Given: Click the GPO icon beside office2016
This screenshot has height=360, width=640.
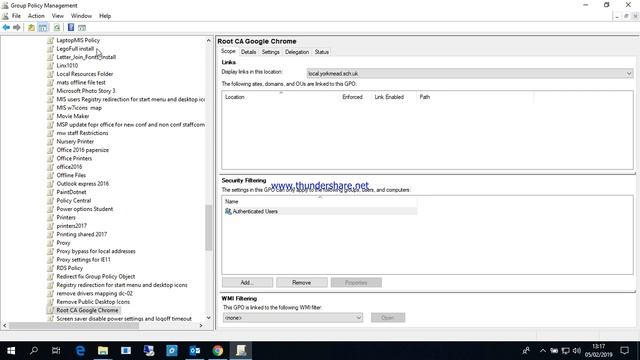Looking at the screenshot, I should click(50, 167).
